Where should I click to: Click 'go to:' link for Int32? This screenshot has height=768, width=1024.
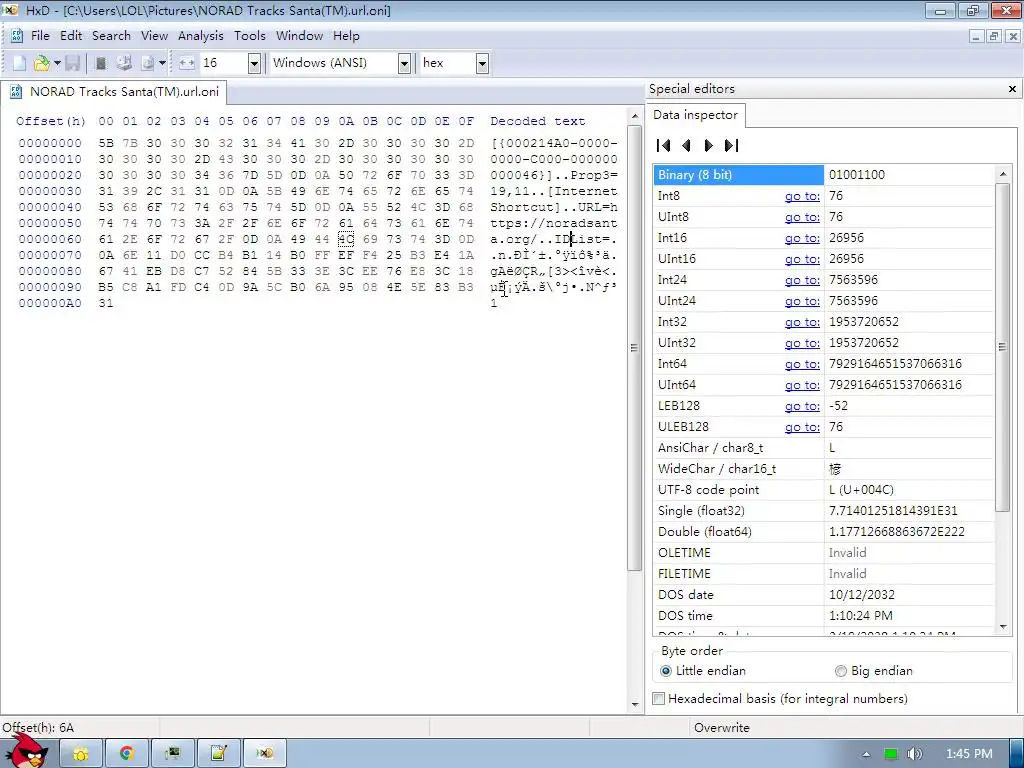click(802, 322)
